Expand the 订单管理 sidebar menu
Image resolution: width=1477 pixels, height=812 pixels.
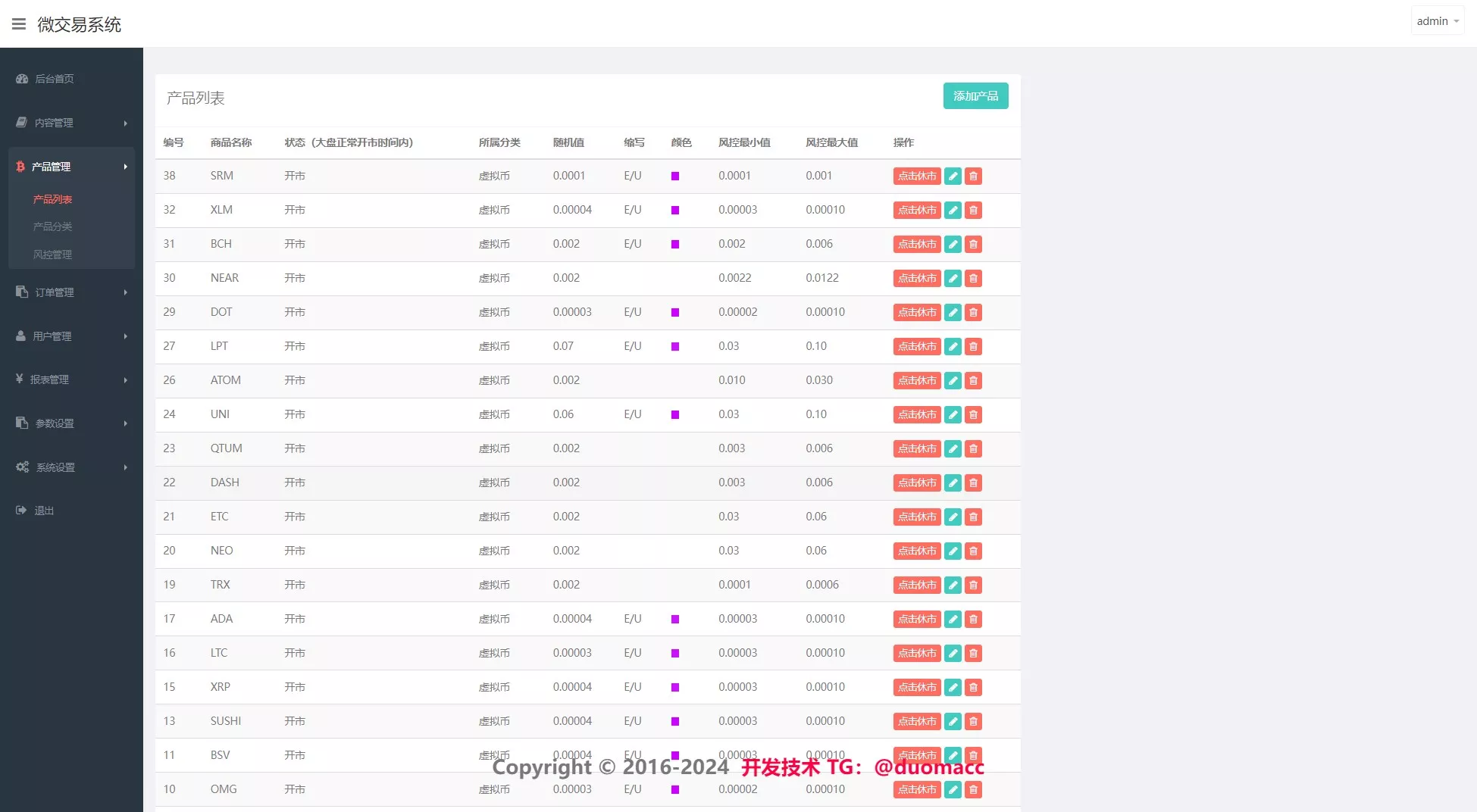pyautogui.click(x=71, y=292)
